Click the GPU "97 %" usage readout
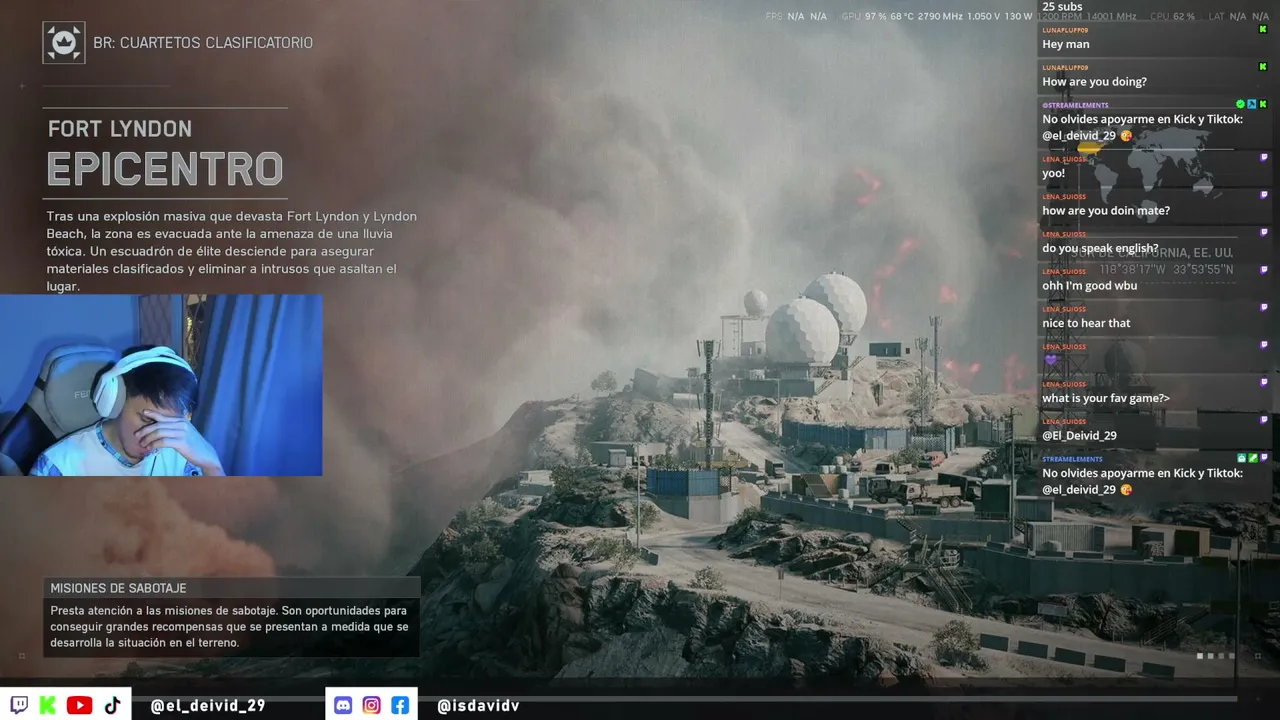1280x720 pixels. [x=876, y=16]
